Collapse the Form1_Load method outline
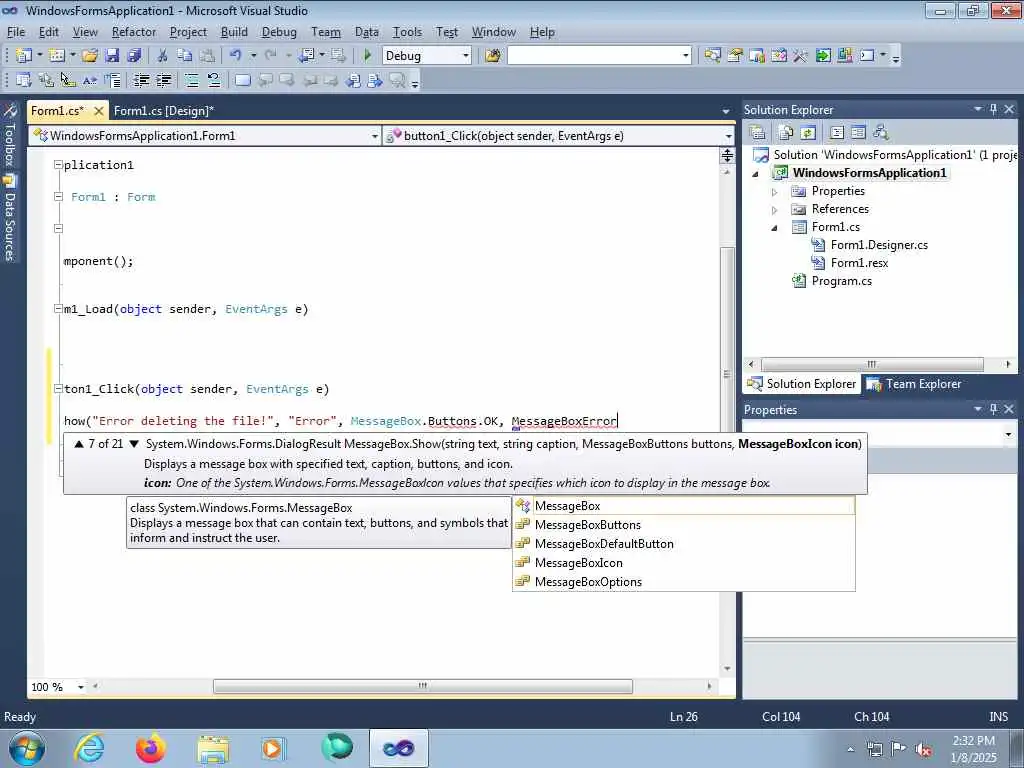The width and height of the screenshot is (1024, 768). 58,308
